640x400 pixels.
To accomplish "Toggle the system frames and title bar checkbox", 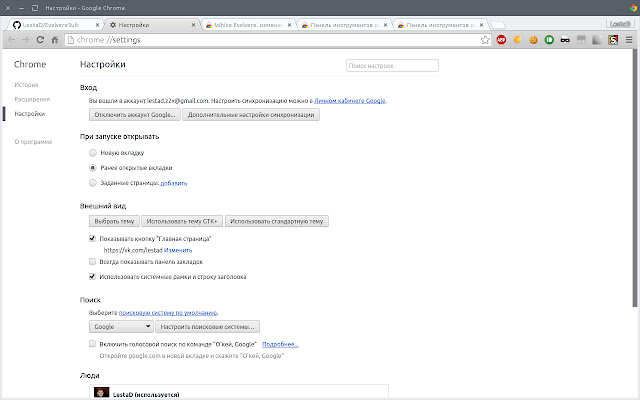I will [92, 276].
